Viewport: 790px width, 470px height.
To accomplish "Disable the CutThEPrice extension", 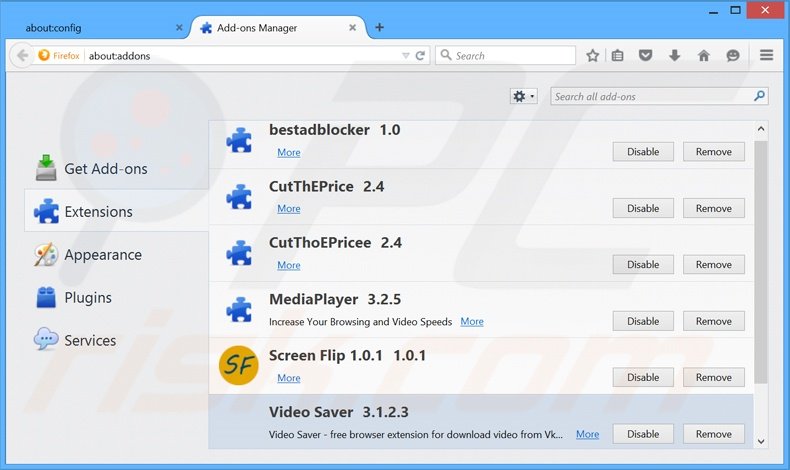I will pyautogui.click(x=643, y=208).
